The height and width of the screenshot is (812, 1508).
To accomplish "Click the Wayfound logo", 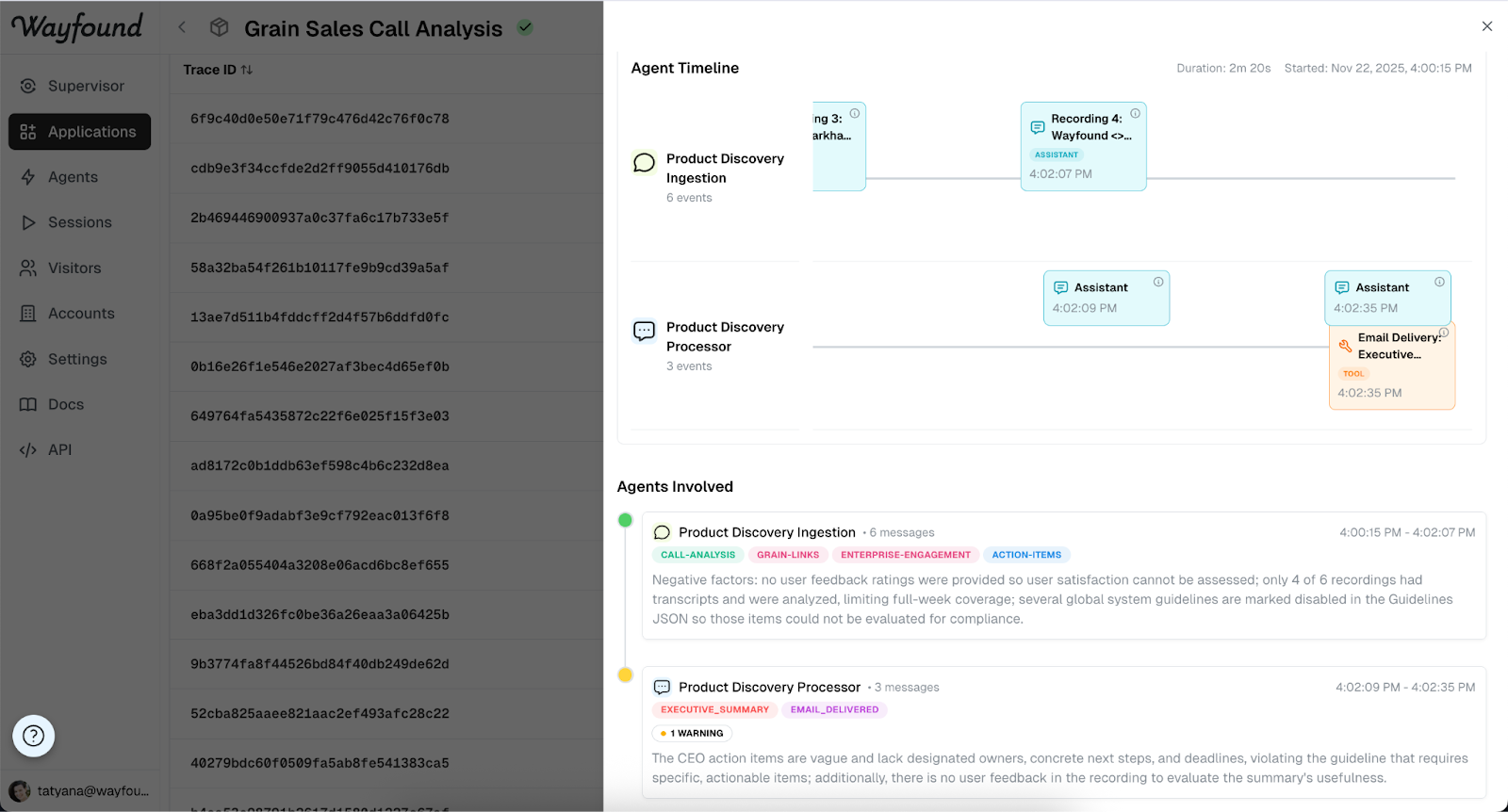I will point(76,27).
